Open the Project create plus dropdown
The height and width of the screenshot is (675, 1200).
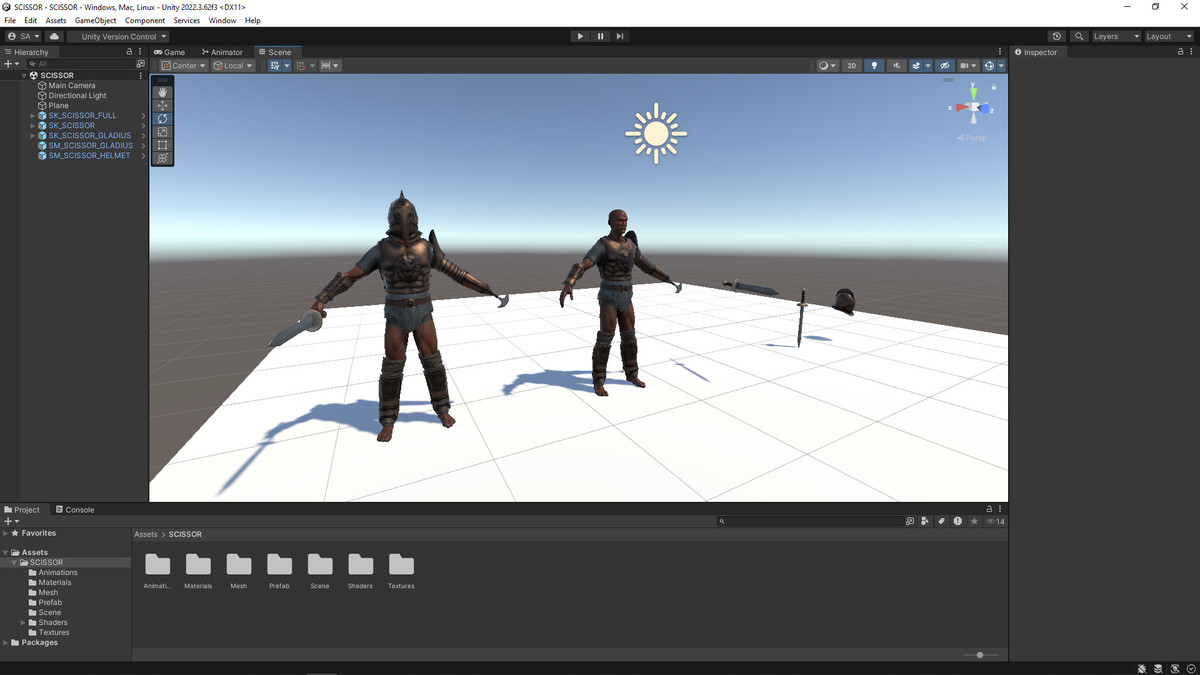click(11, 521)
